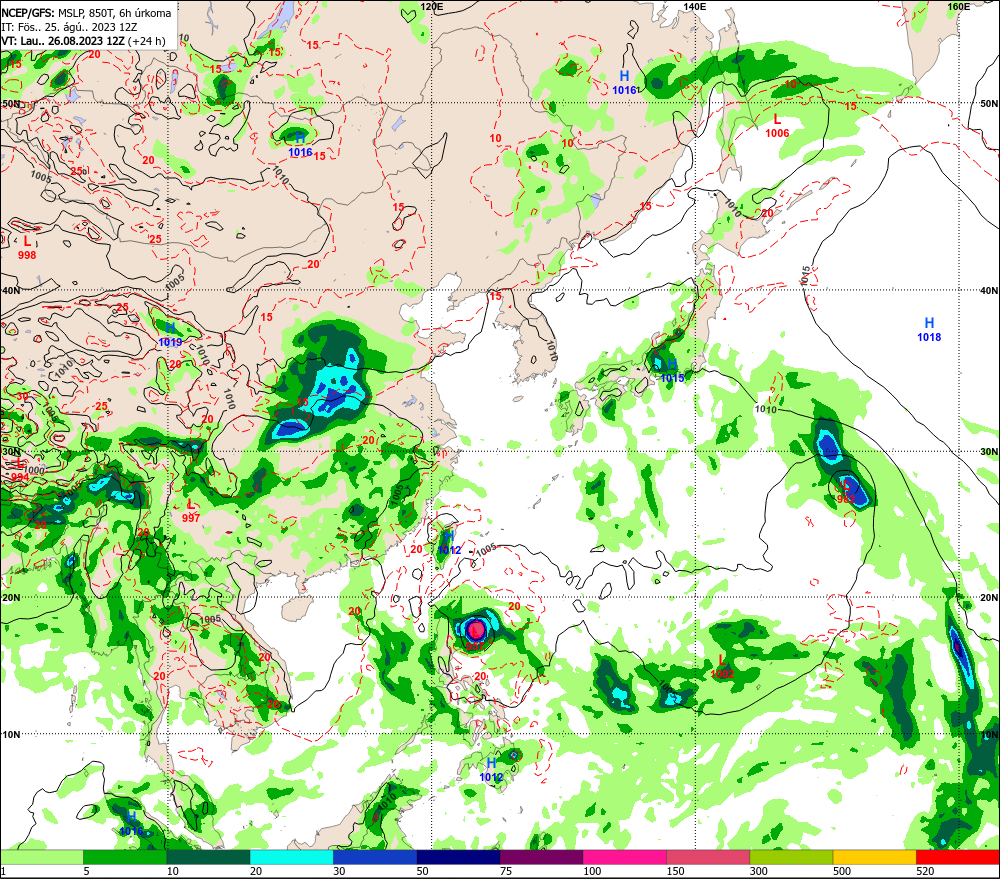Screen dimensions: 1000x879
Task: Click the low labeled L 1006 near Sakhalin
Action: point(777,126)
